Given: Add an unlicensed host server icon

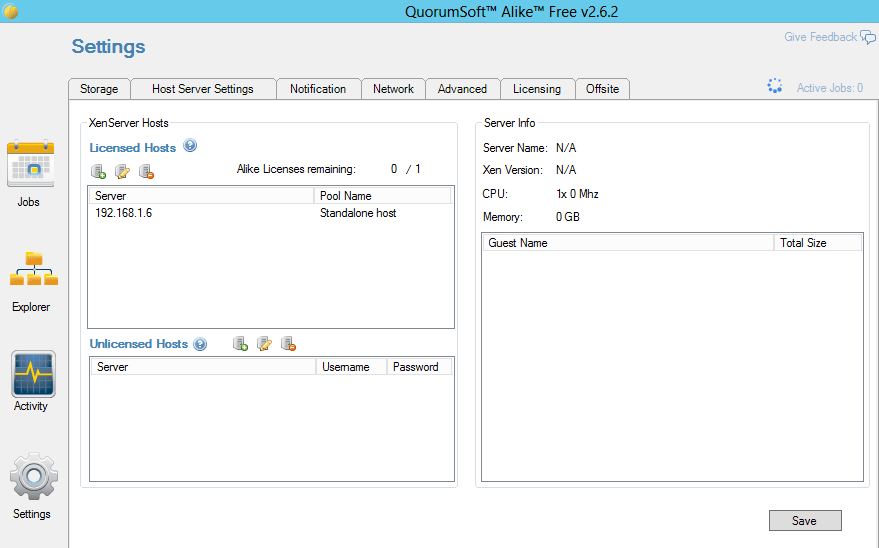Looking at the screenshot, I should pyautogui.click(x=240, y=343).
